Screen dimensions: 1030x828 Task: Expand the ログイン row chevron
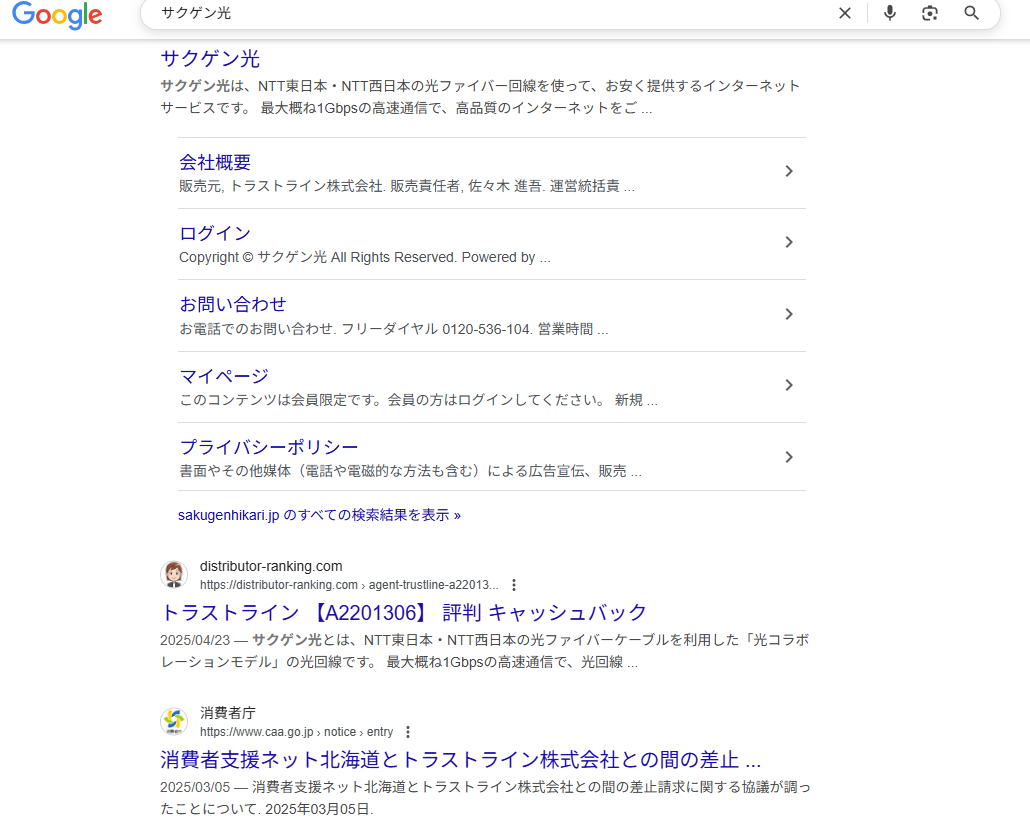[x=789, y=242]
